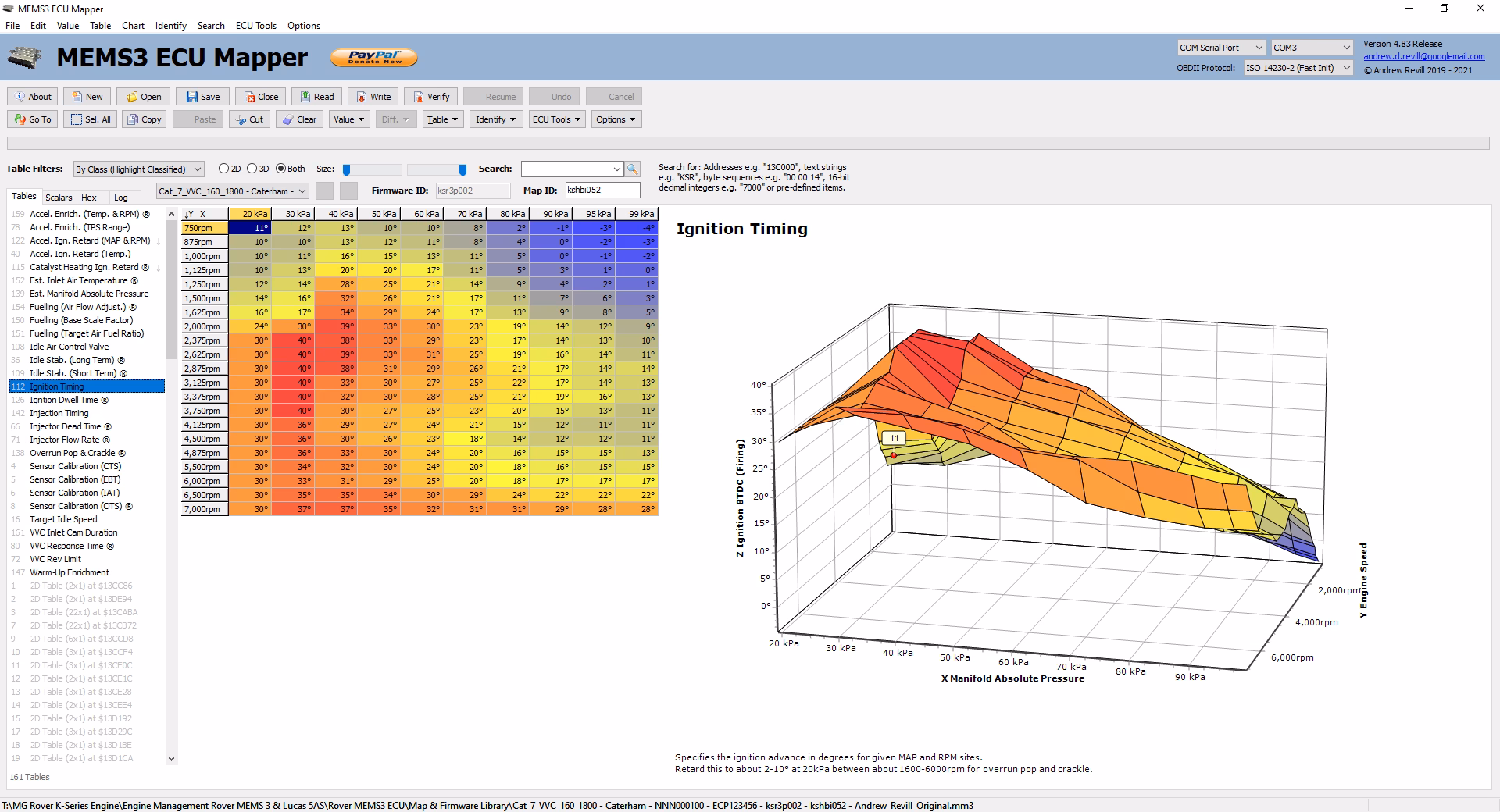The height and width of the screenshot is (812, 1500).
Task: Click the Go To toolbar button
Action: [33, 119]
